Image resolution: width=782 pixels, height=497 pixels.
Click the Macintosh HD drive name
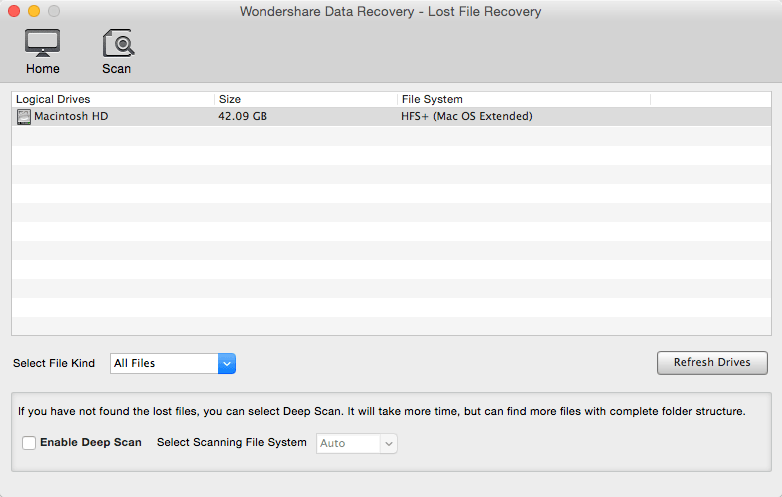coord(71,116)
